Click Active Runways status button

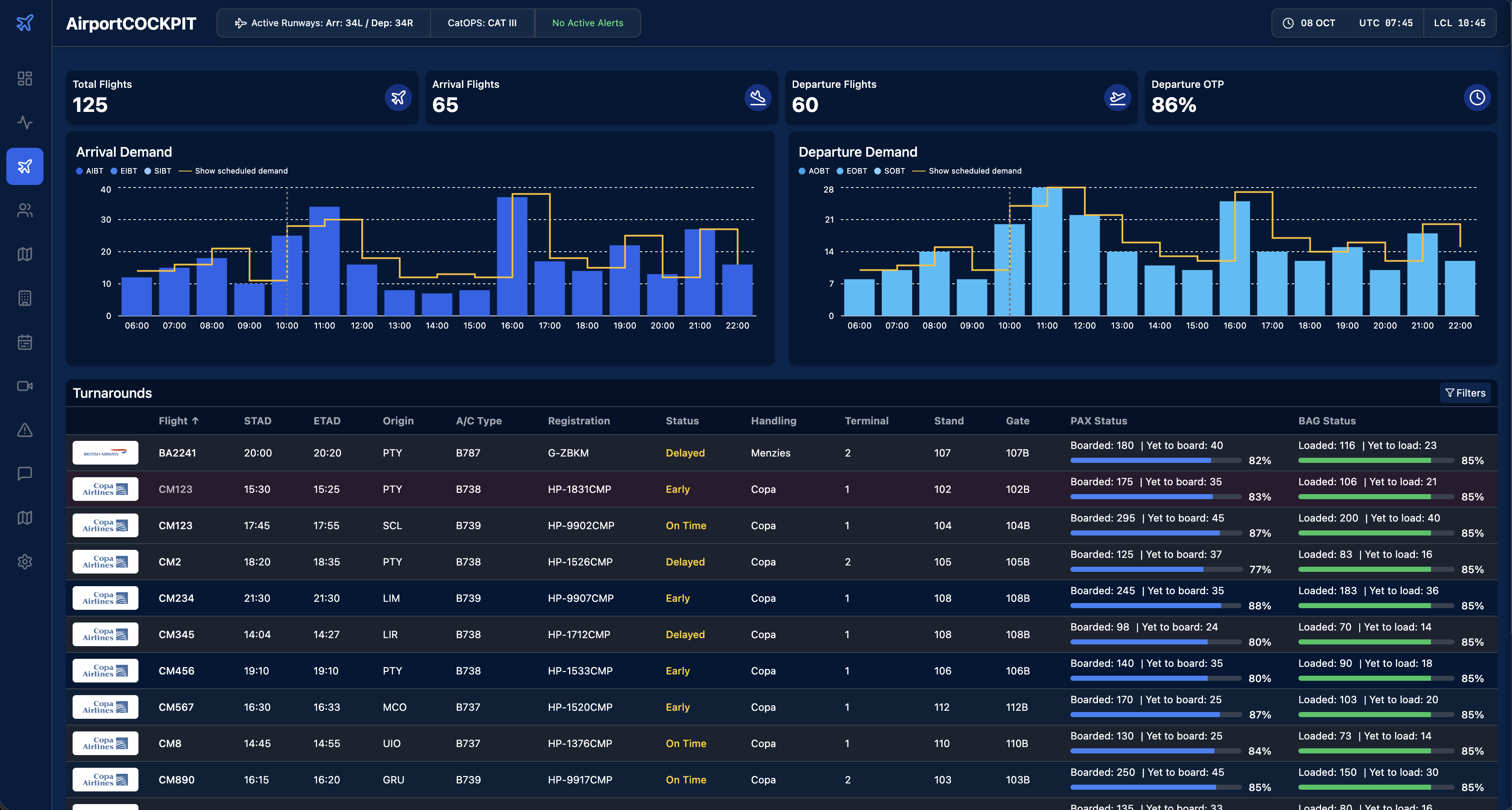pyautogui.click(x=324, y=23)
